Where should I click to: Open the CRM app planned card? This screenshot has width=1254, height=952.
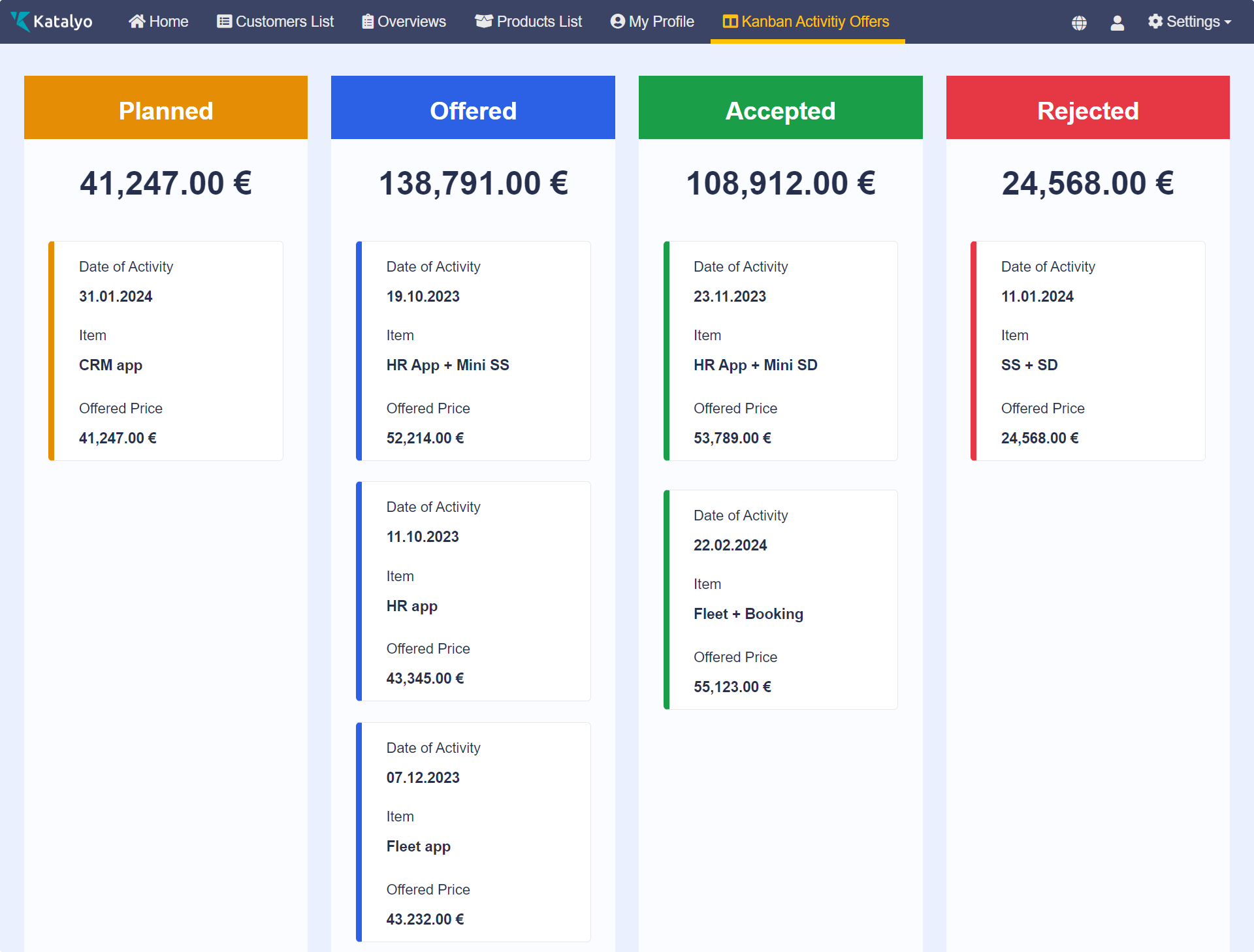click(x=166, y=351)
